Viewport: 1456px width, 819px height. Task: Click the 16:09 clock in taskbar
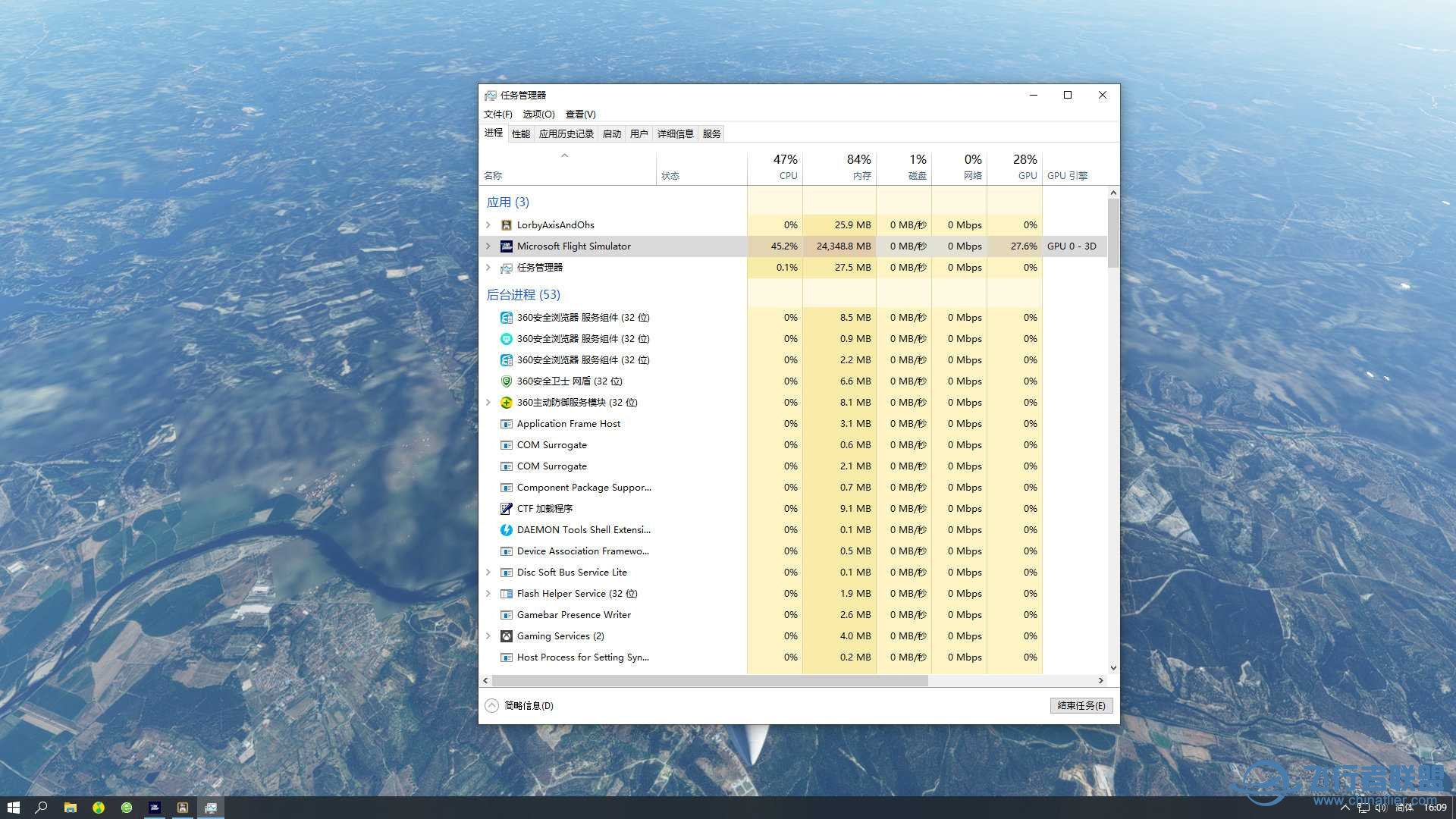[x=1435, y=808]
